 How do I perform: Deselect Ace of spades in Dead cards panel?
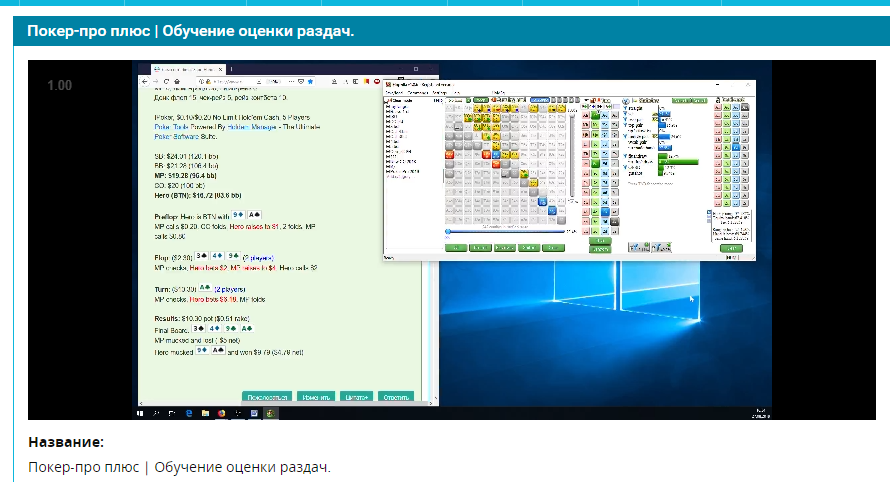(745, 107)
